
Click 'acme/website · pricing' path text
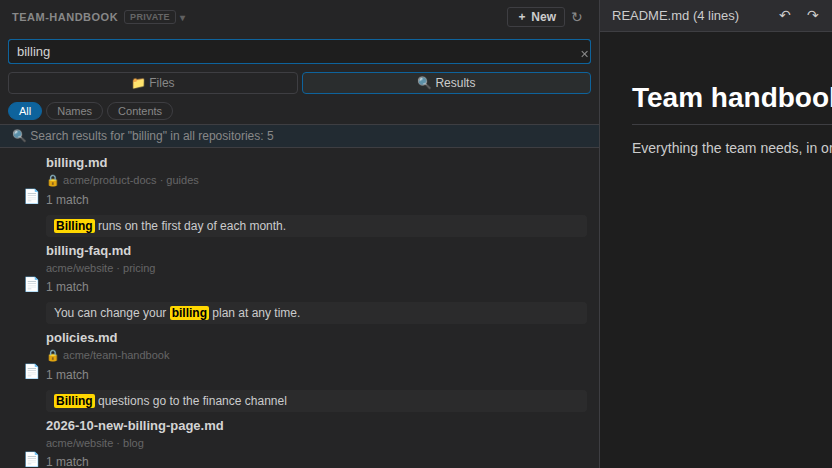coord(100,268)
